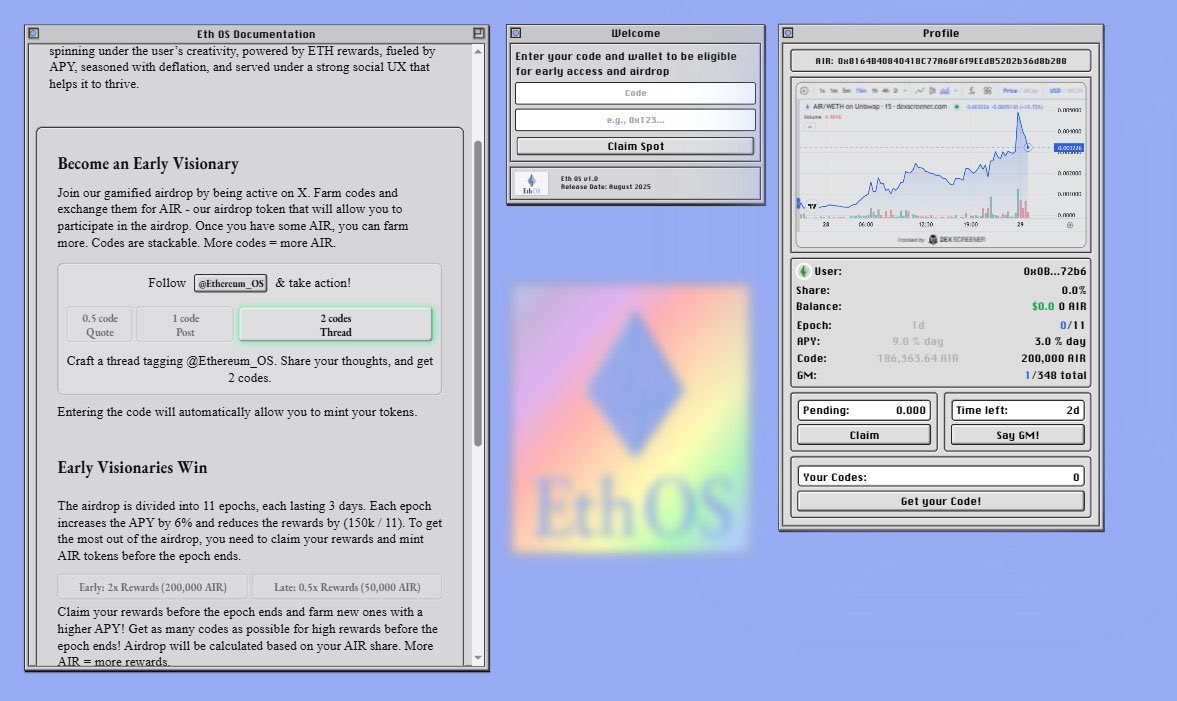Select the 5m chart timeframe
Image resolution: width=1177 pixels, height=701 pixels.
click(x=847, y=91)
